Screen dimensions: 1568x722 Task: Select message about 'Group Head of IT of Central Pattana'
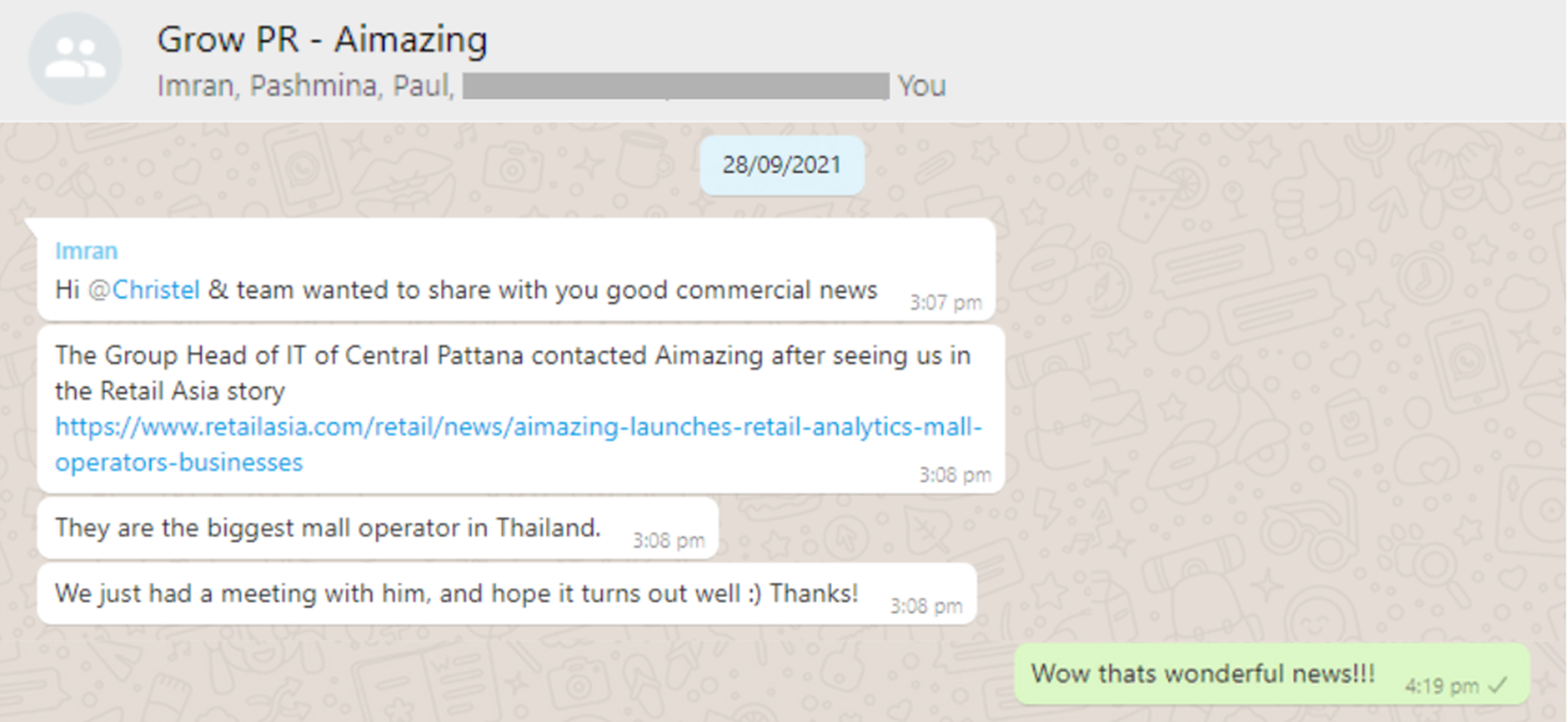[x=520, y=409]
